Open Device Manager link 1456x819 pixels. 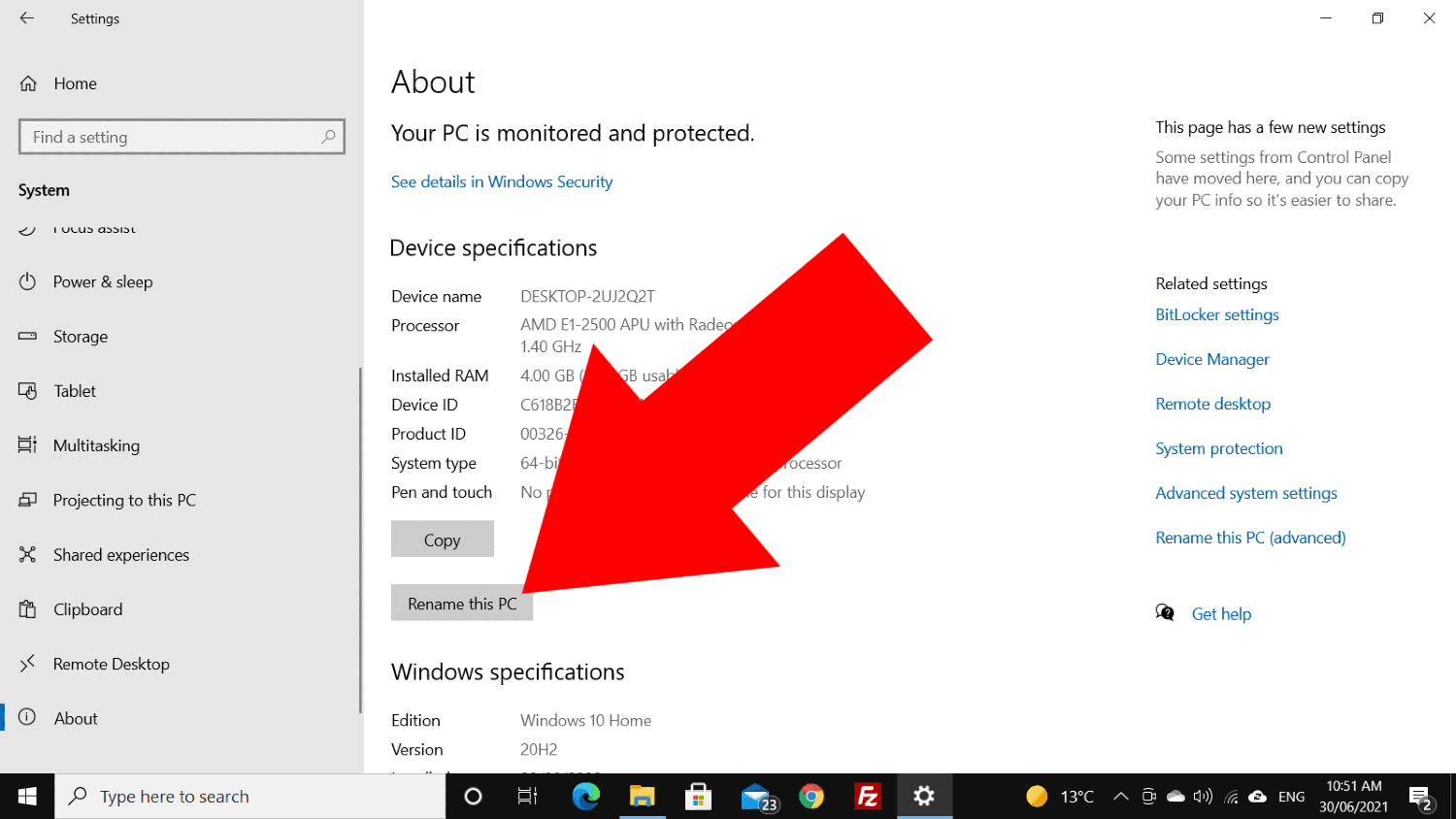pyautogui.click(x=1212, y=359)
